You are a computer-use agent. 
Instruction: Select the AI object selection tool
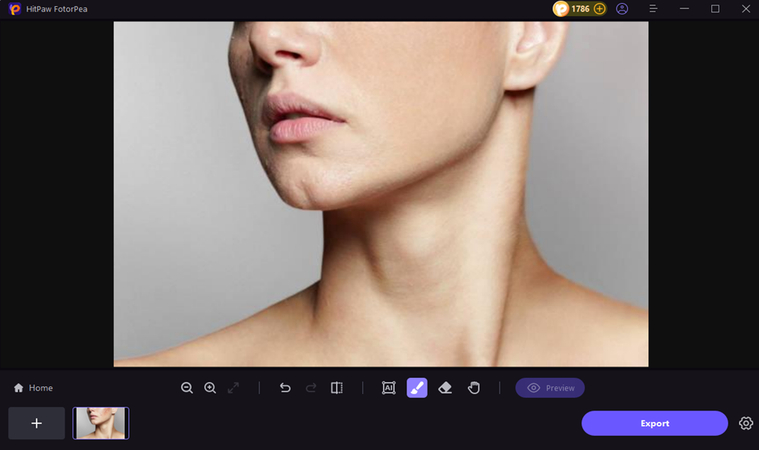(389, 388)
